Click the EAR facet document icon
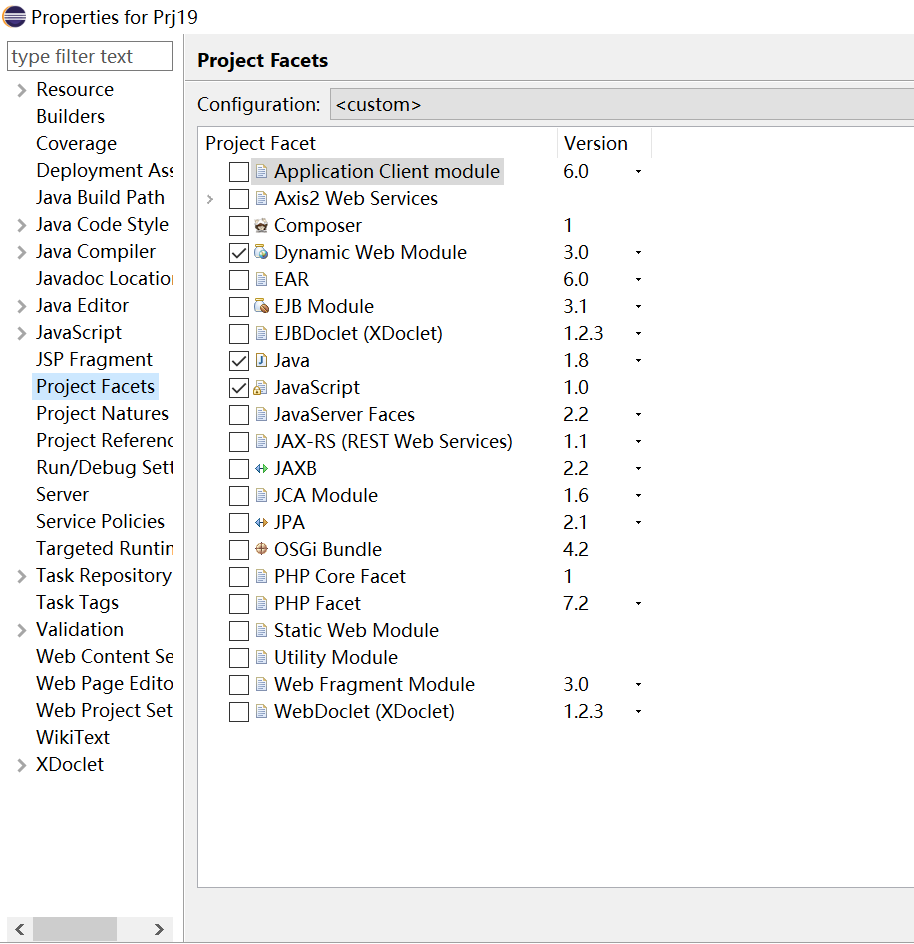The height and width of the screenshot is (944, 914). [261, 279]
